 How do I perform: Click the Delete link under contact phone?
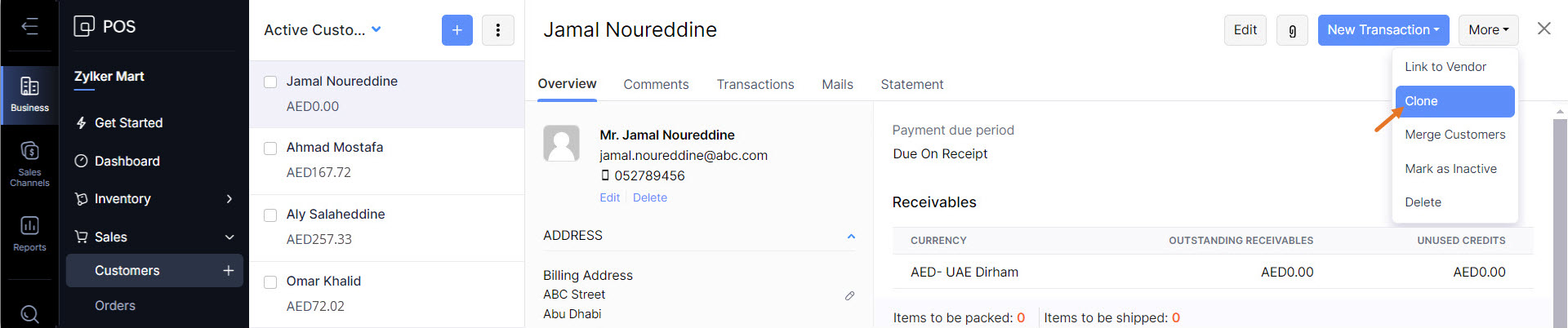(649, 197)
